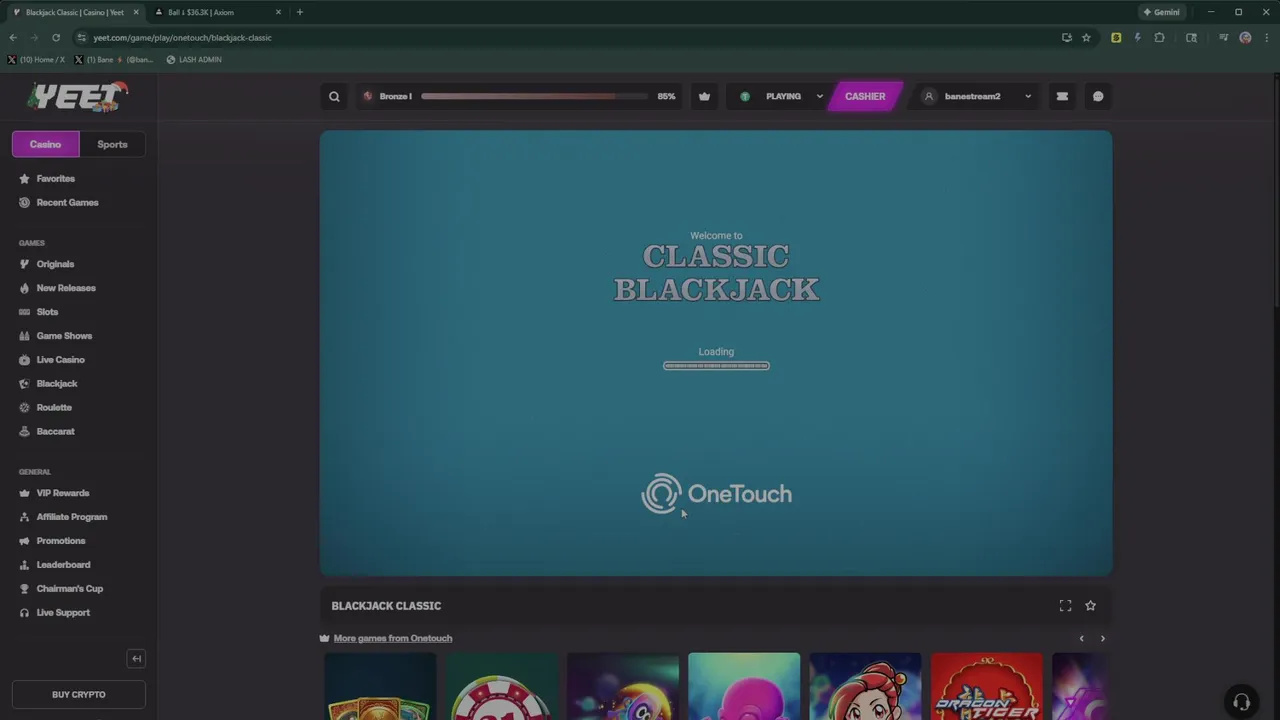
Task: Click the Roulette wheel icon
Action: click(25, 408)
